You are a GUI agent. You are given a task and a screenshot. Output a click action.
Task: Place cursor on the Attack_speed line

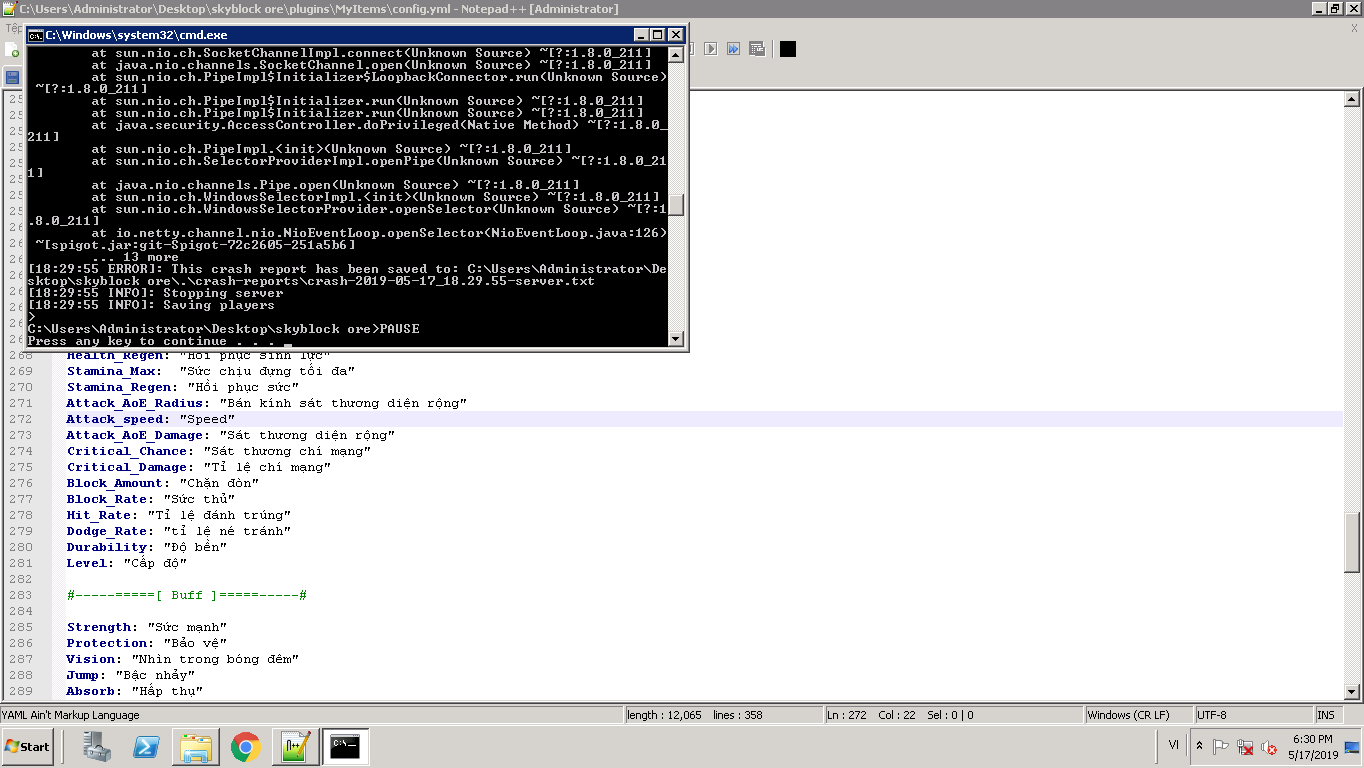coord(300,419)
